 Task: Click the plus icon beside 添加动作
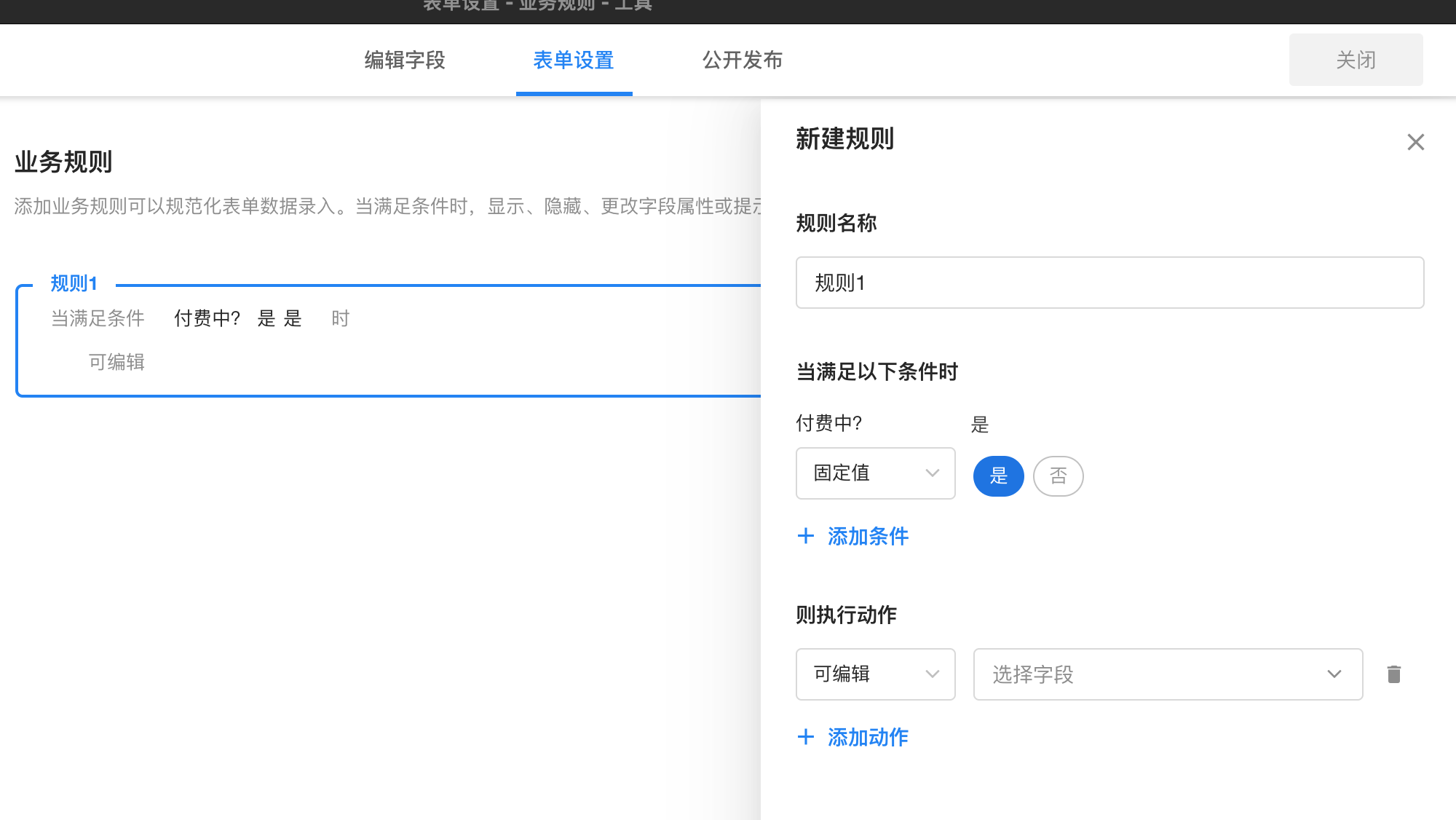[805, 737]
